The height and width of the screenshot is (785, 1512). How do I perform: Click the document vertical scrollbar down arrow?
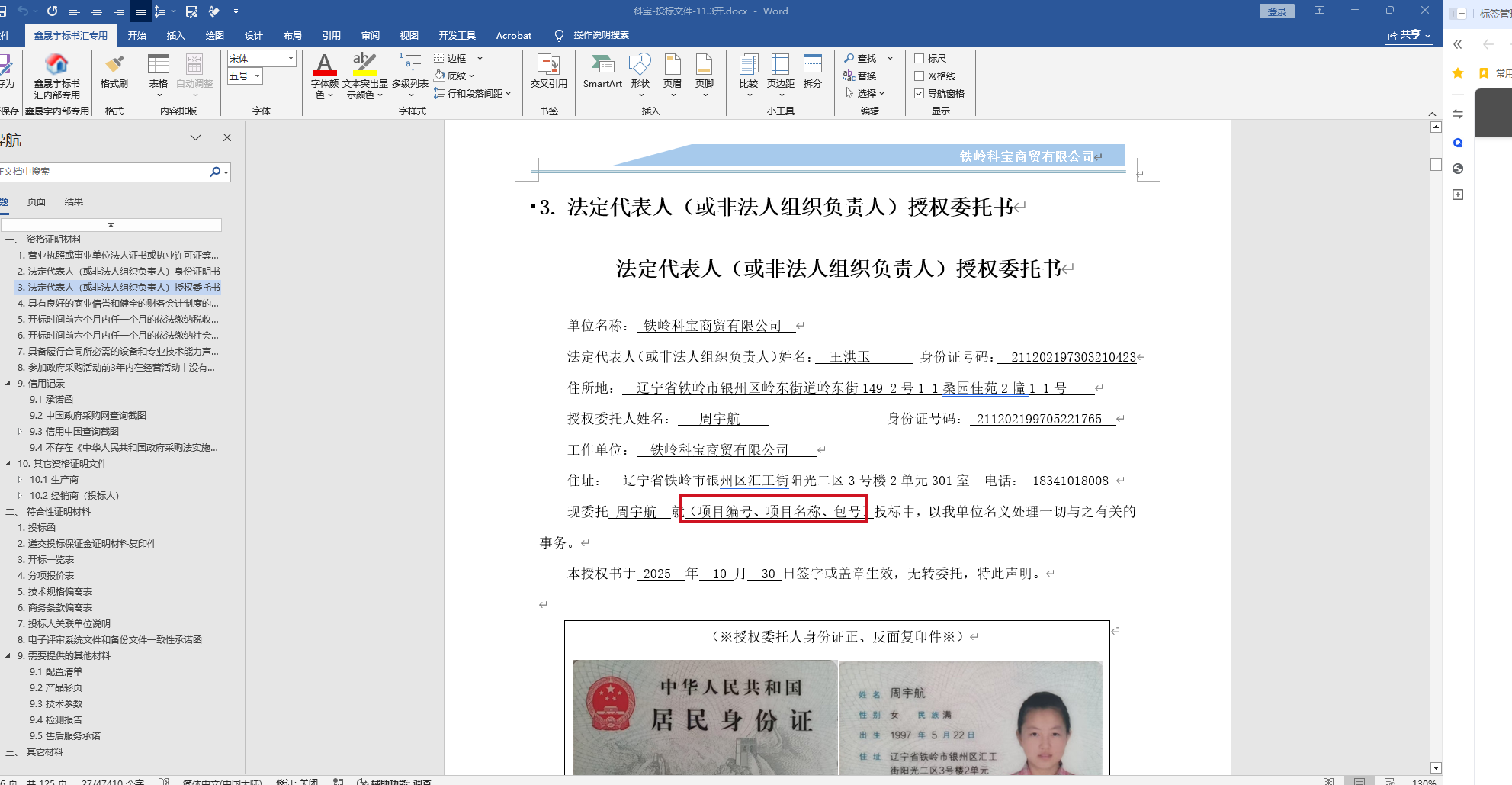click(1437, 768)
